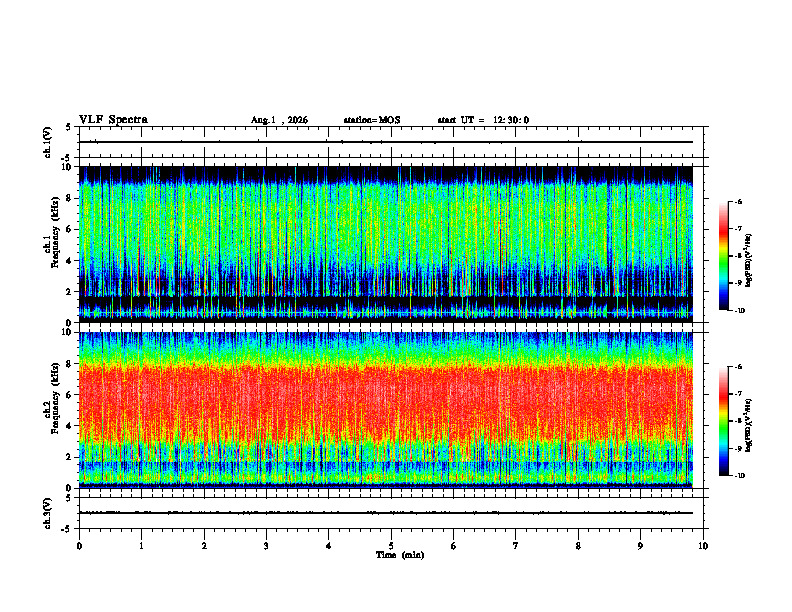The width and height of the screenshot is (792, 612).
Task: Click the ch.2 color bar log(PSD) label
Action: pos(749,426)
